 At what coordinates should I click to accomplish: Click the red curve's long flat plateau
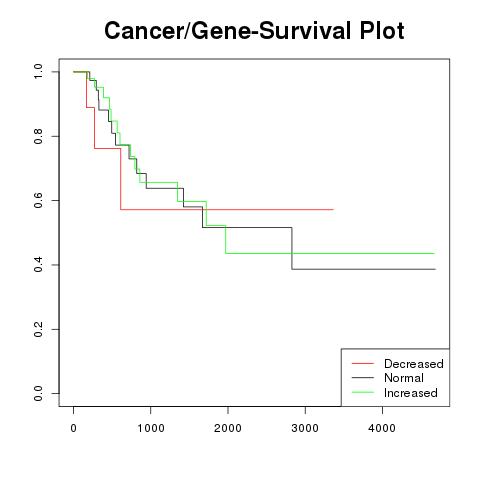point(227,209)
